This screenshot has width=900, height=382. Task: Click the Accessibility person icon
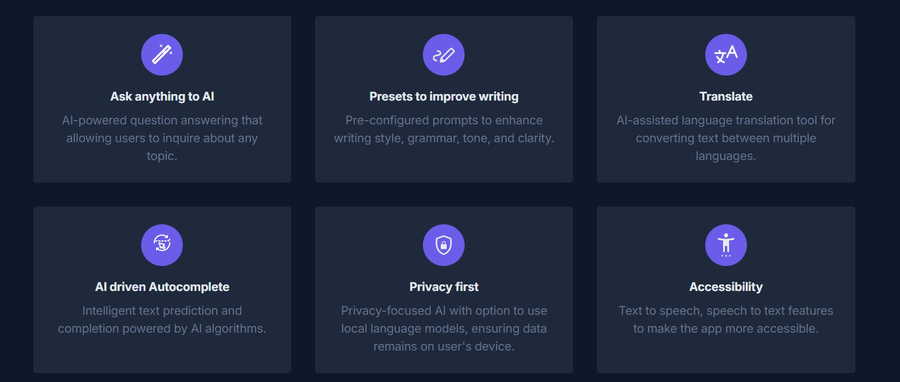(x=726, y=245)
